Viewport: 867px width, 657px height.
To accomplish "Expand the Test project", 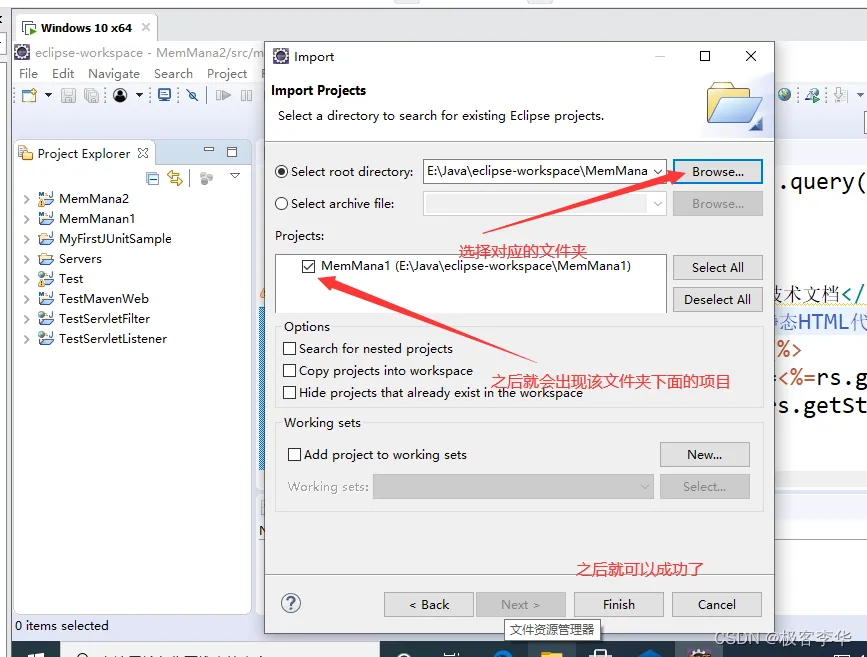I will (x=26, y=279).
